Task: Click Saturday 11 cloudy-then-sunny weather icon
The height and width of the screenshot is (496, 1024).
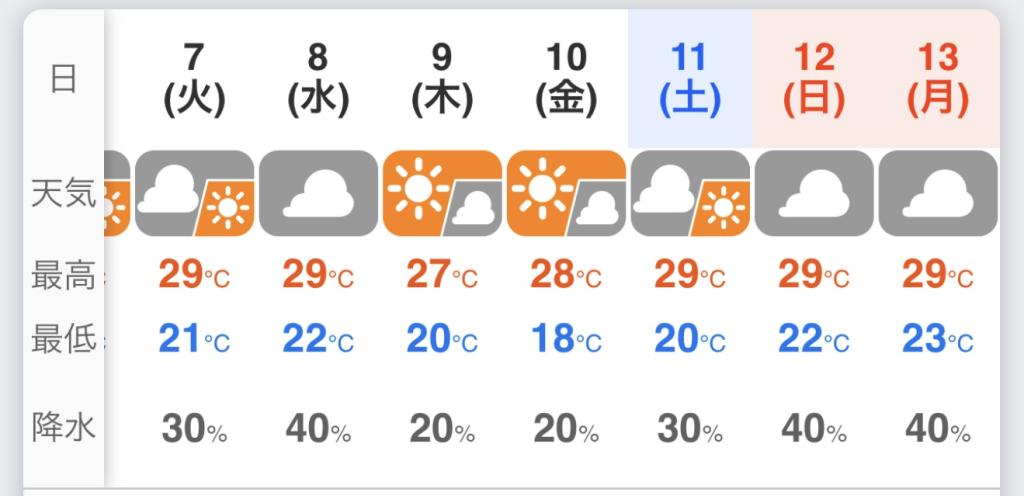Action: [690, 193]
